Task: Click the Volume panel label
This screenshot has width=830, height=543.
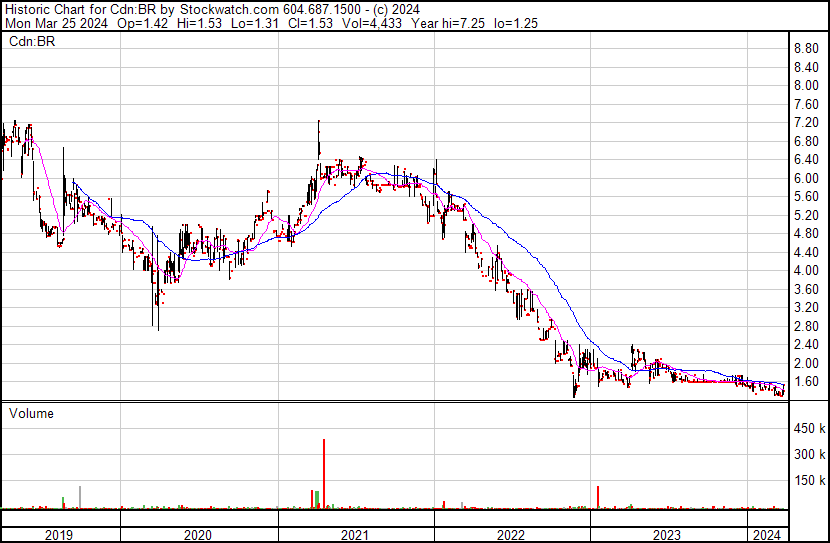Action: tap(31, 413)
